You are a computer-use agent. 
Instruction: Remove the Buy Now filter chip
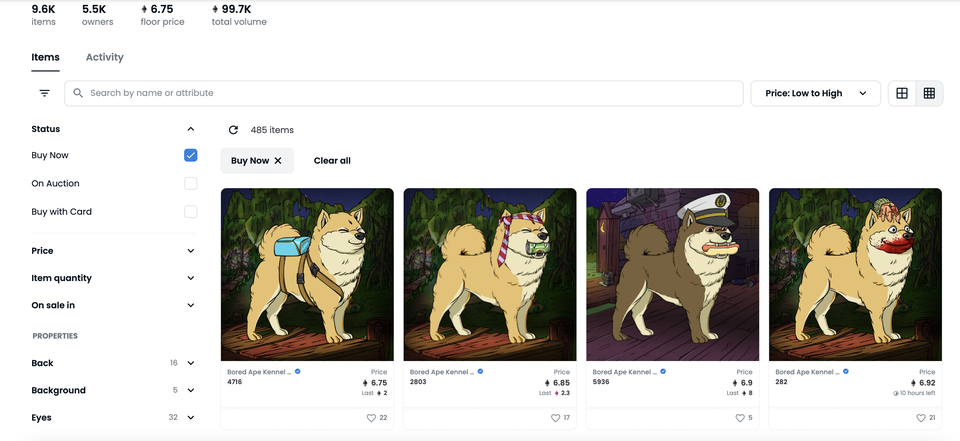pos(278,160)
